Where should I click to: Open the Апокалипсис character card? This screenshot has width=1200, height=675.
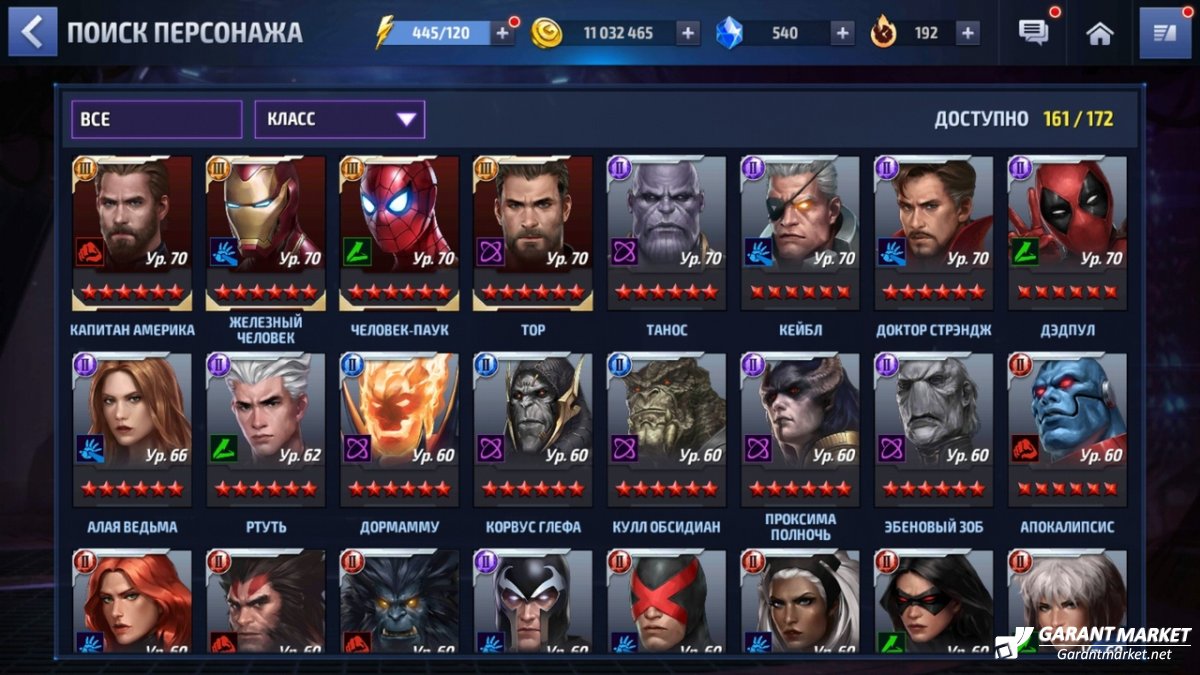pos(1068,430)
